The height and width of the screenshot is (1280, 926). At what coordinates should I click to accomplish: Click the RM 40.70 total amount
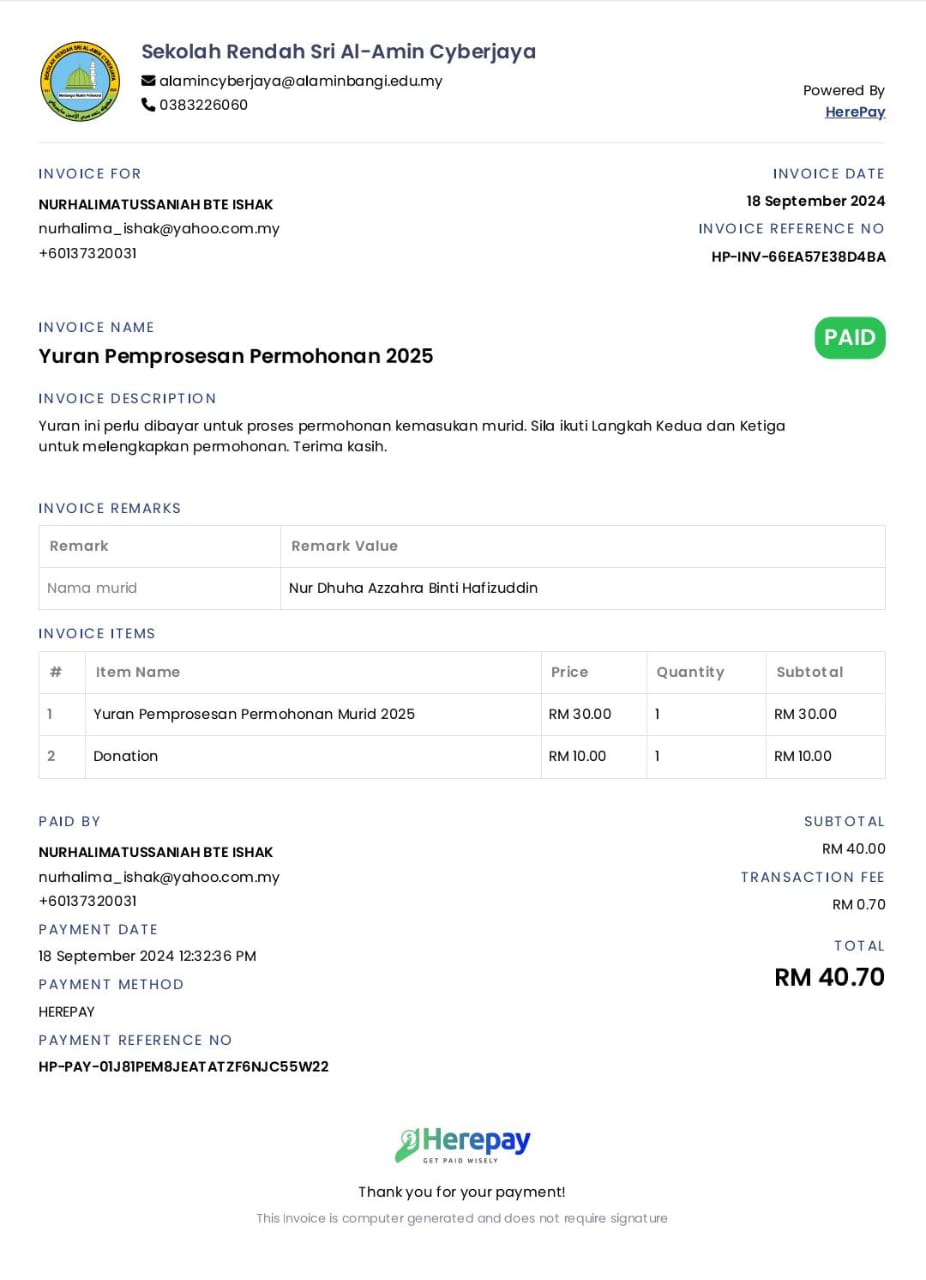coord(830,977)
